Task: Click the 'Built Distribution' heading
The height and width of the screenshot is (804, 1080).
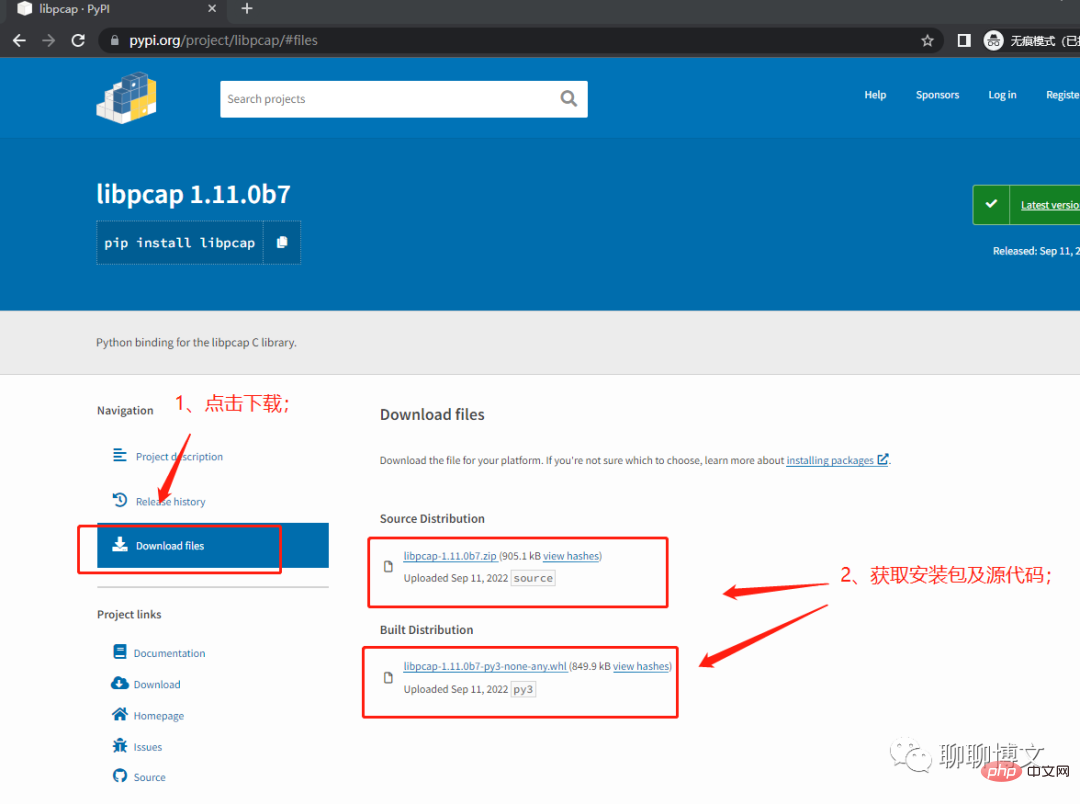Action: pyautogui.click(x=426, y=630)
